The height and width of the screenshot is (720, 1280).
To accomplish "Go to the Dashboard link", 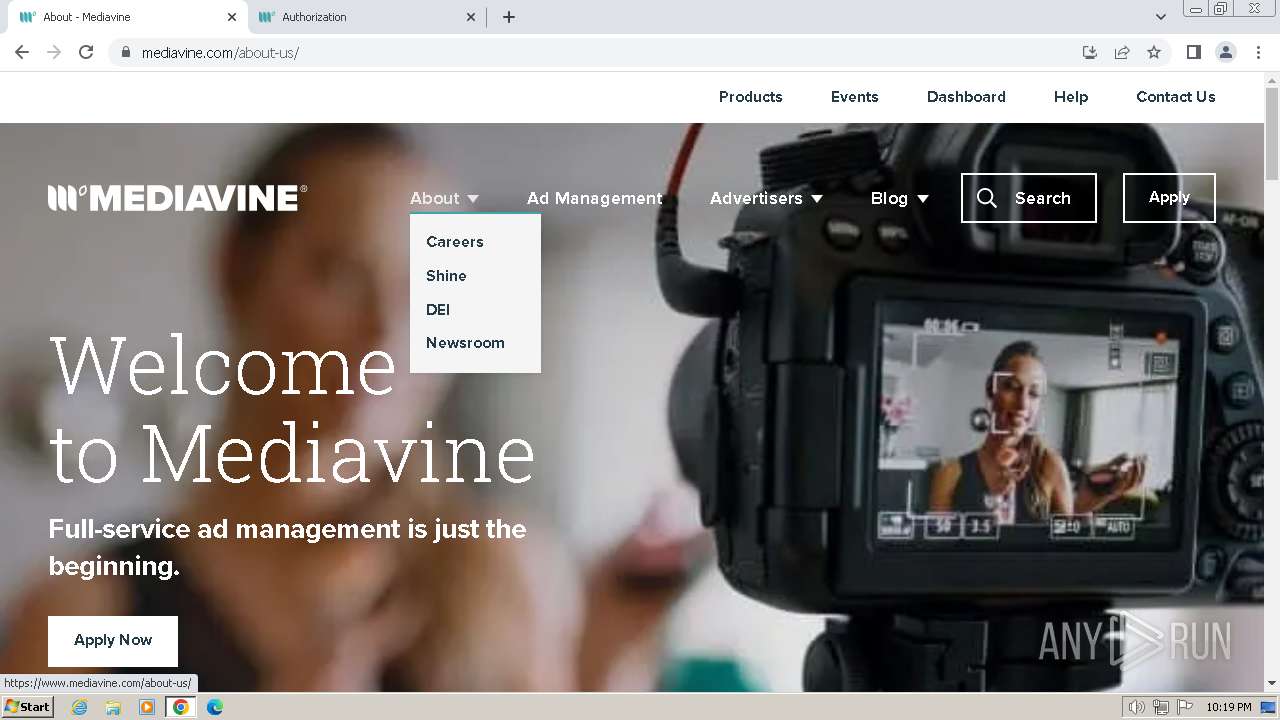I will [966, 97].
